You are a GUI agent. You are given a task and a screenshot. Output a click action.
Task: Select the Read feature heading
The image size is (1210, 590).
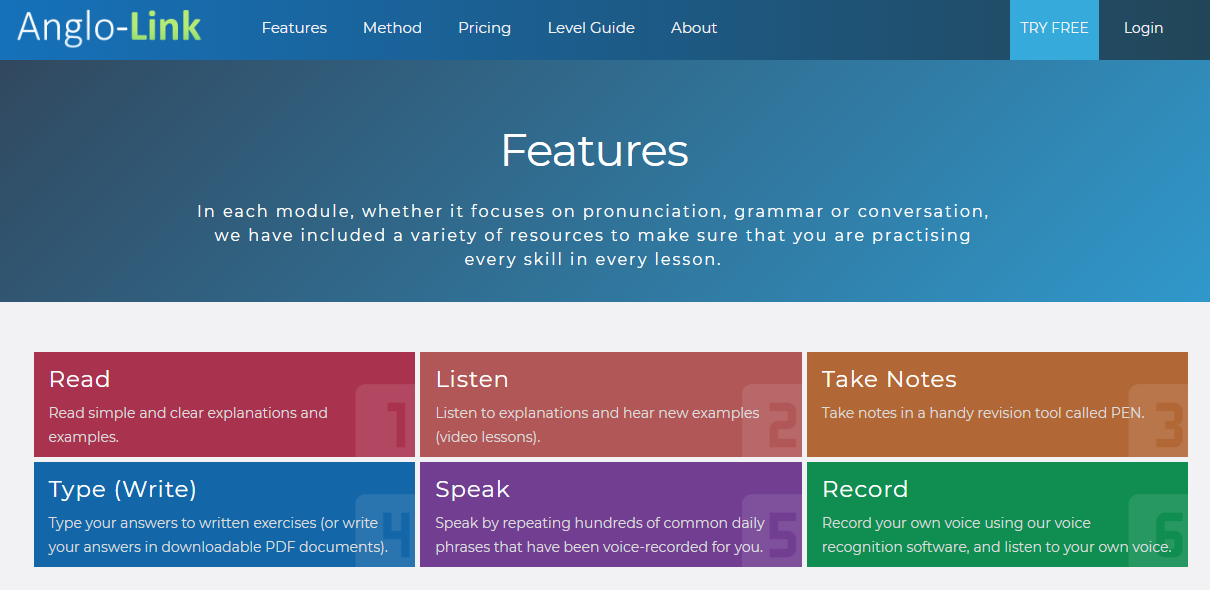[79, 379]
